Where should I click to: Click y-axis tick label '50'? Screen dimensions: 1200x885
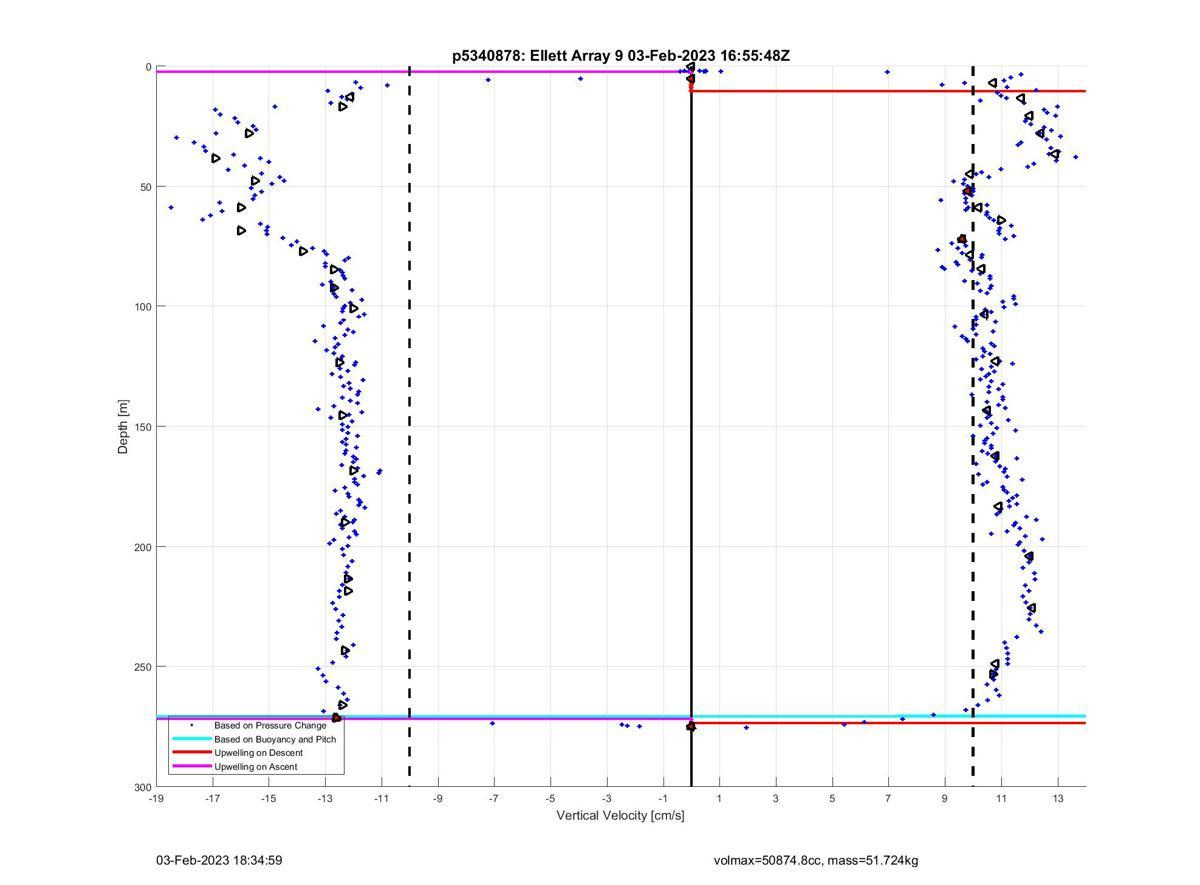click(x=146, y=187)
